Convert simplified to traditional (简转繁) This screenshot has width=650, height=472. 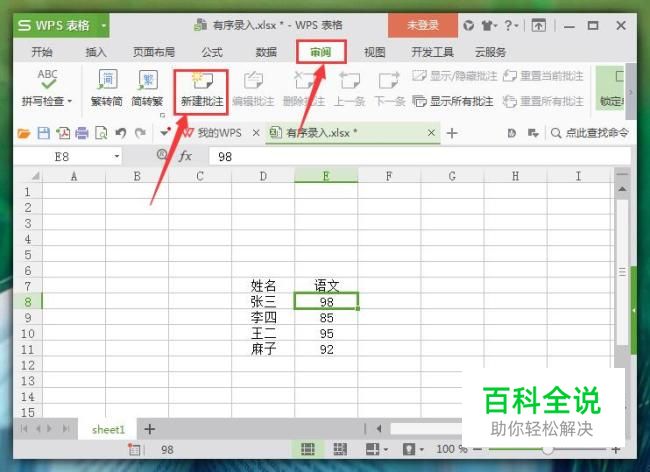coord(147,87)
